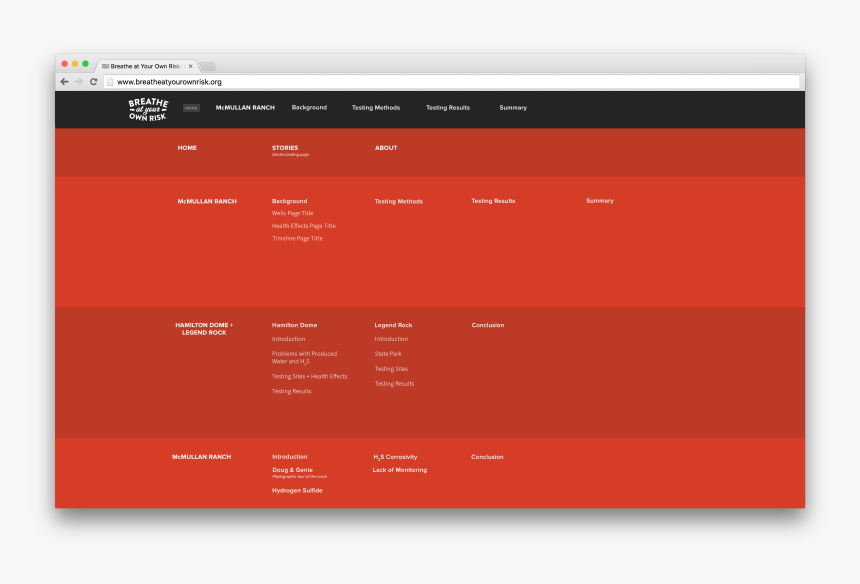
Task: Click yellow minimize window button
Action: click(x=75, y=64)
